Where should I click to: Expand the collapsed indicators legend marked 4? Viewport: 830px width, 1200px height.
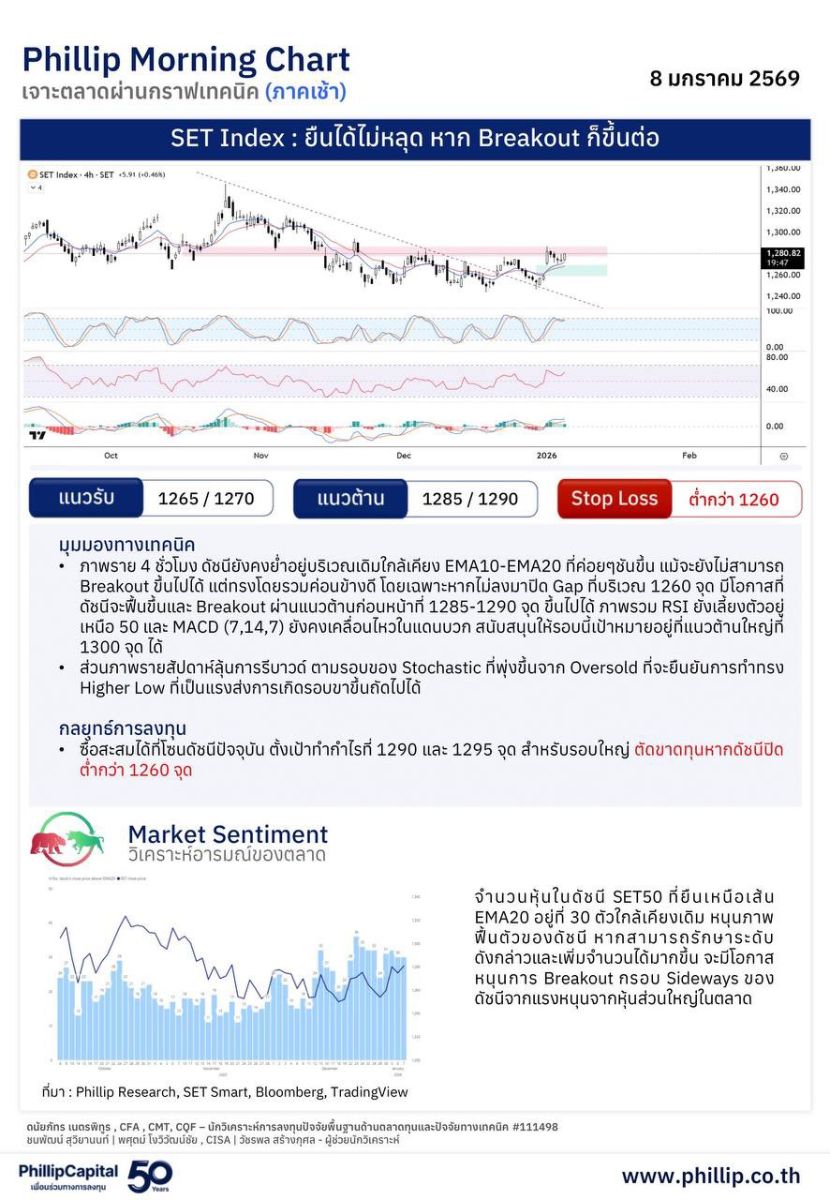tap(37, 187)
